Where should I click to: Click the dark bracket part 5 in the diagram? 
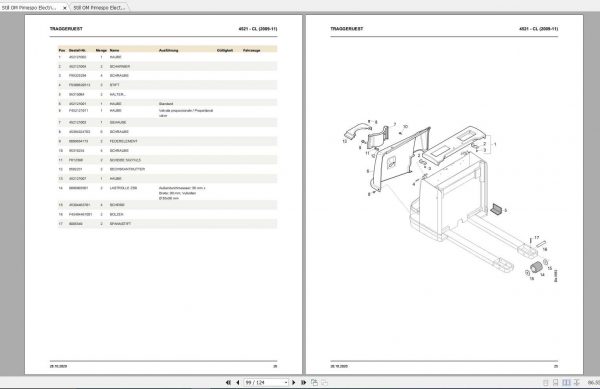(x=496, y=210)
